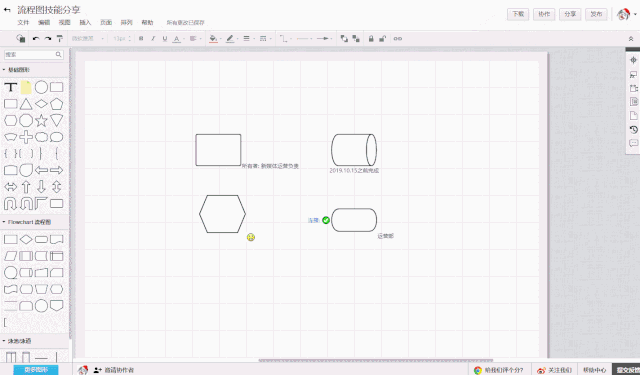
Task: Click the bring to front icon
Action: click(x=344, y=38)
